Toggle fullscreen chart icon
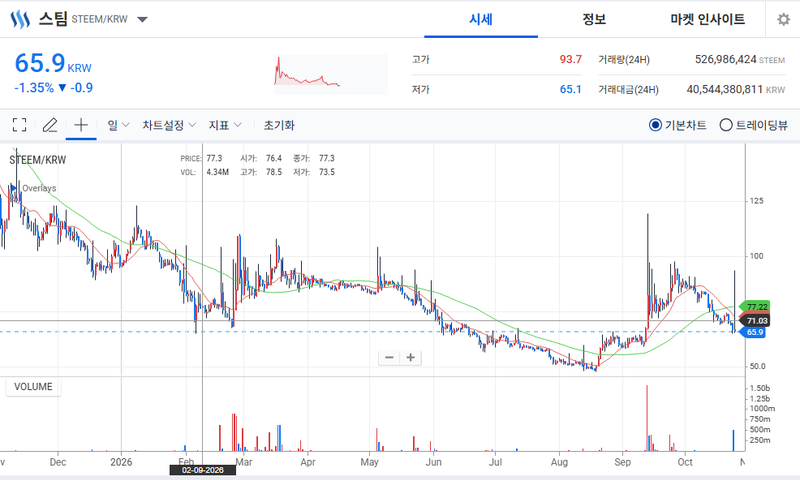The height and width of the screenshot is (480, 800). pos(19,125)
